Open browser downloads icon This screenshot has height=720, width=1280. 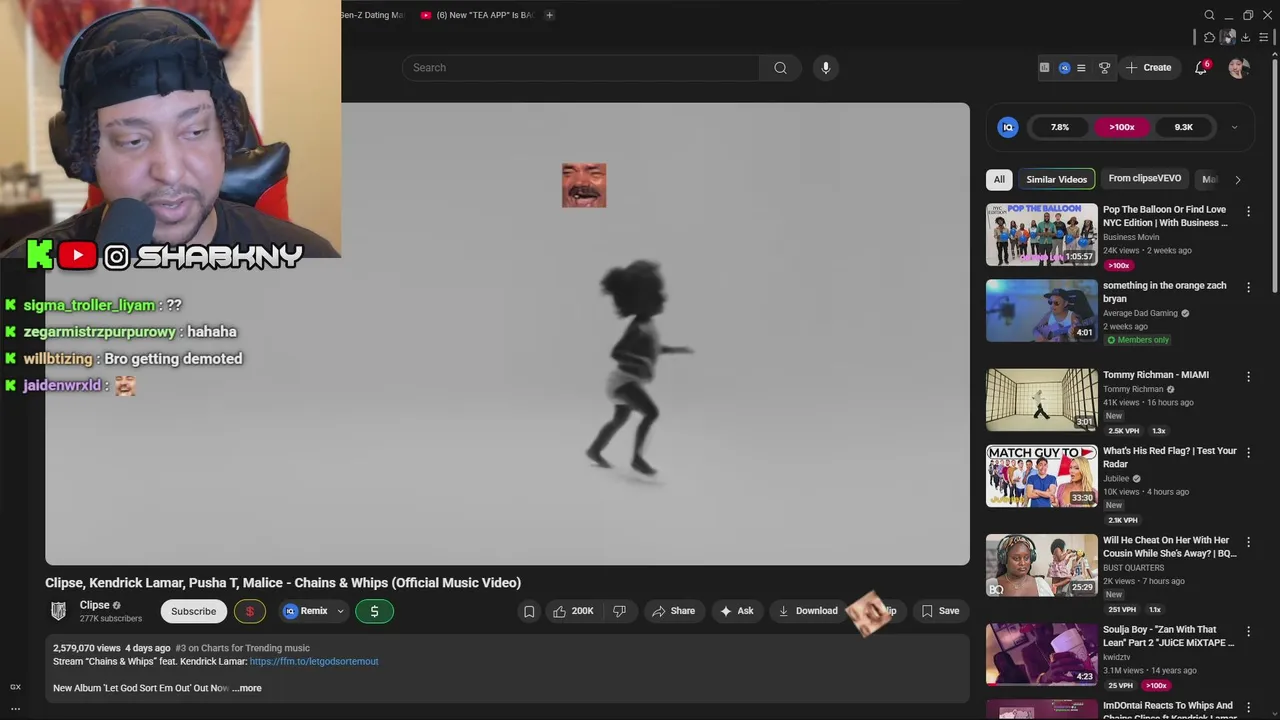coord(1245,37)
